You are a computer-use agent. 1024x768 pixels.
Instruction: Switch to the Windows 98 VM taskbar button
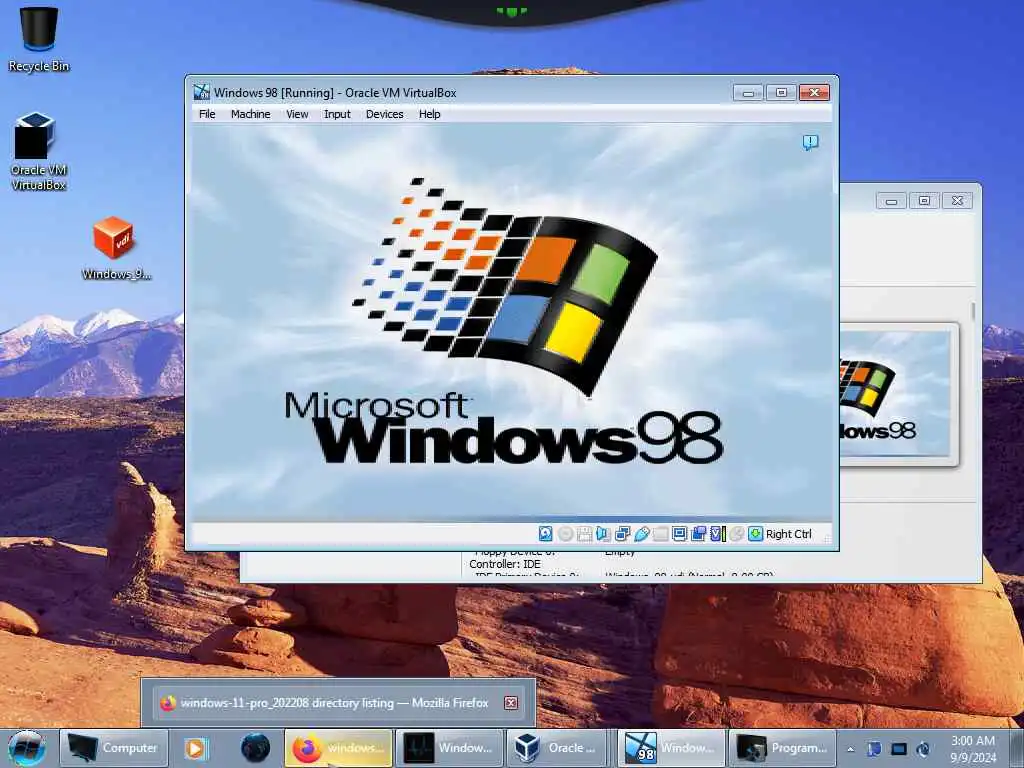671,748
